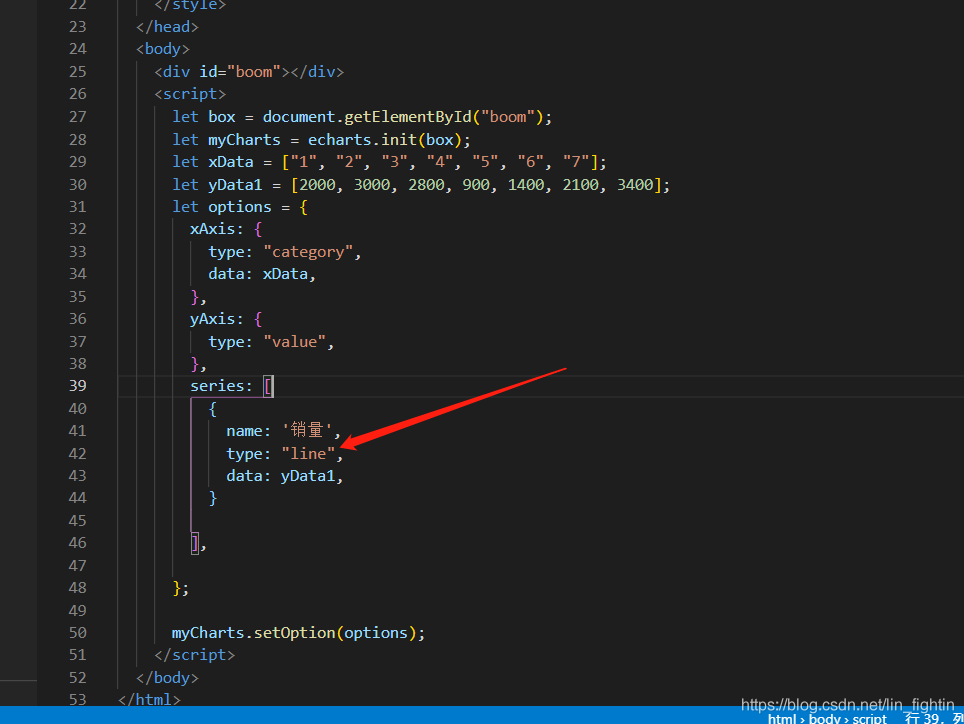
Task: Click the series property key
Action: tap(217, 386)
